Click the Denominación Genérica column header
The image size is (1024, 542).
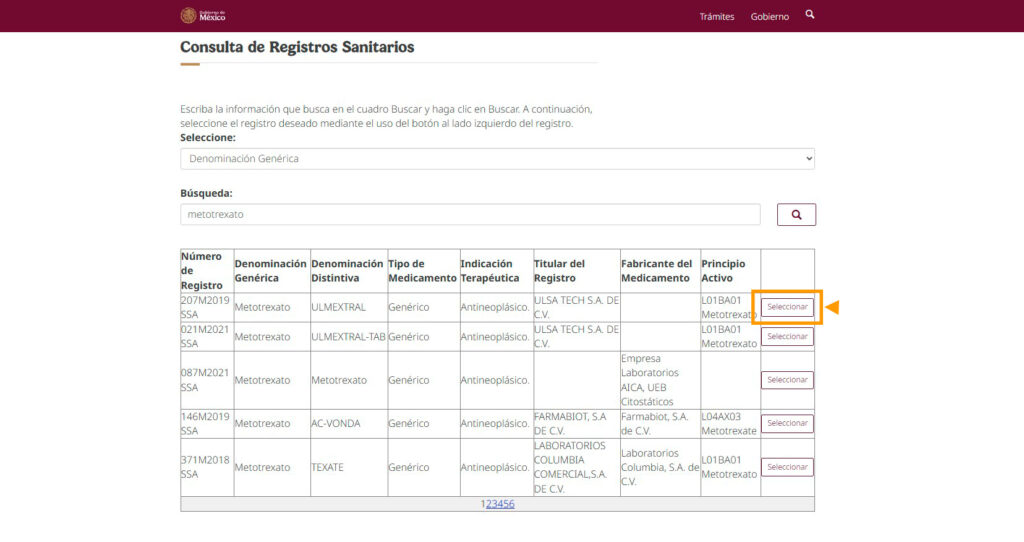[270, 270]
